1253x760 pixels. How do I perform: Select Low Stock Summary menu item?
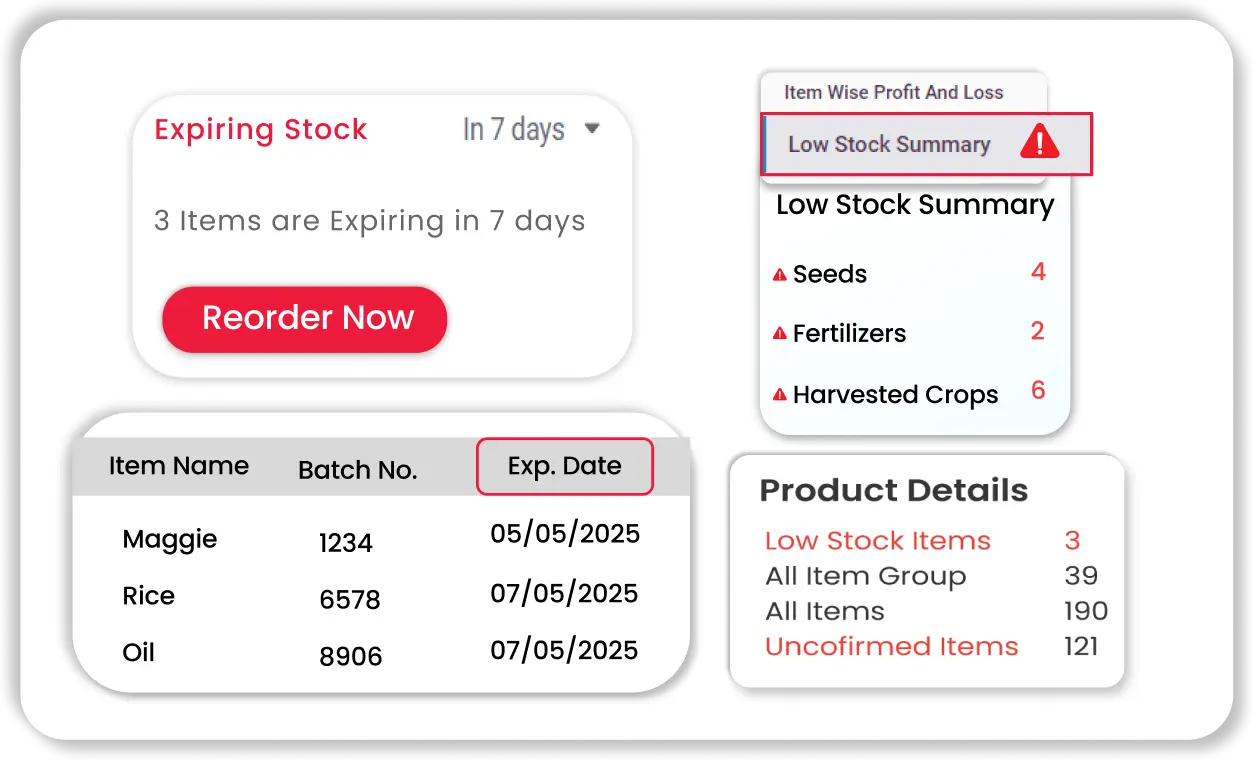(x=888, y=144)
